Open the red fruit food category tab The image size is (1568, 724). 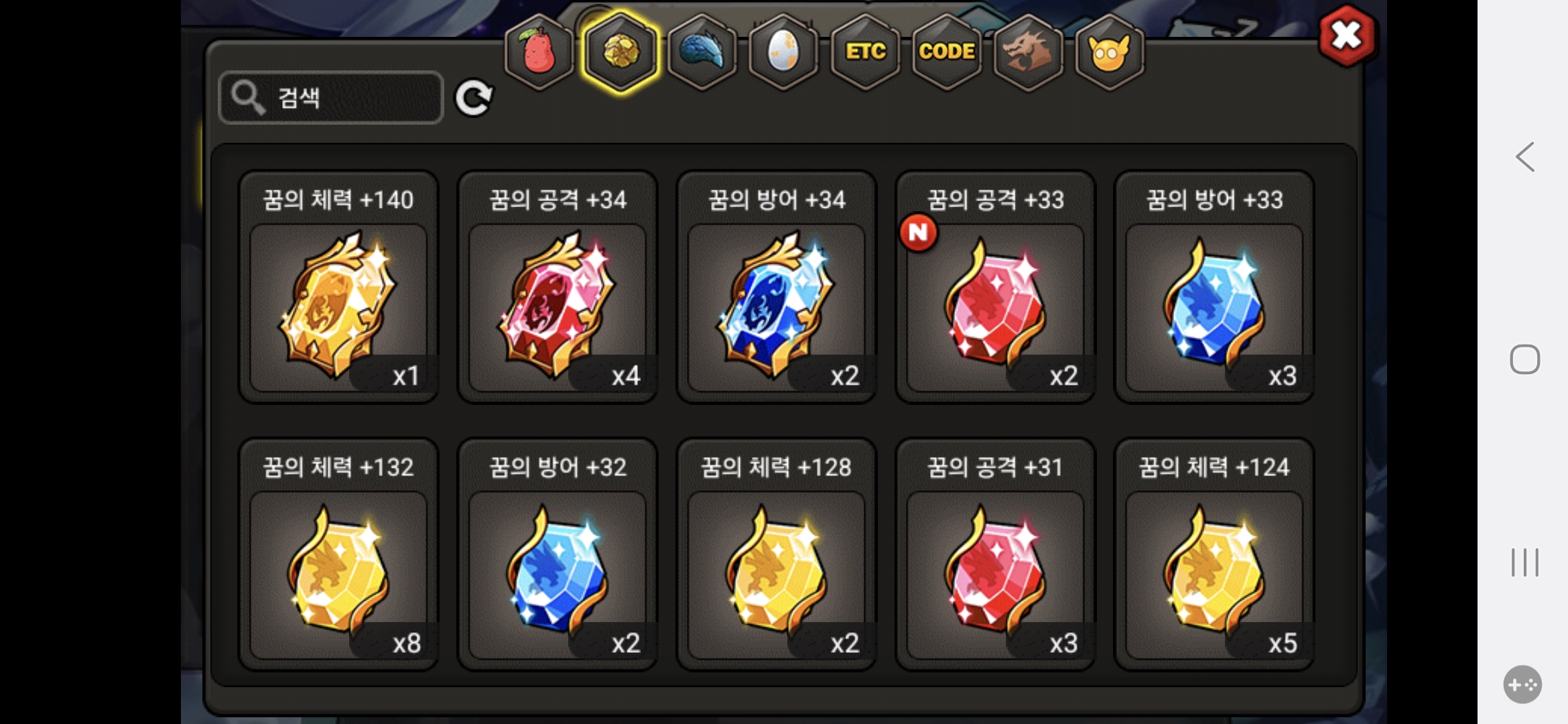pyautogui.click(x=539, y=52)
